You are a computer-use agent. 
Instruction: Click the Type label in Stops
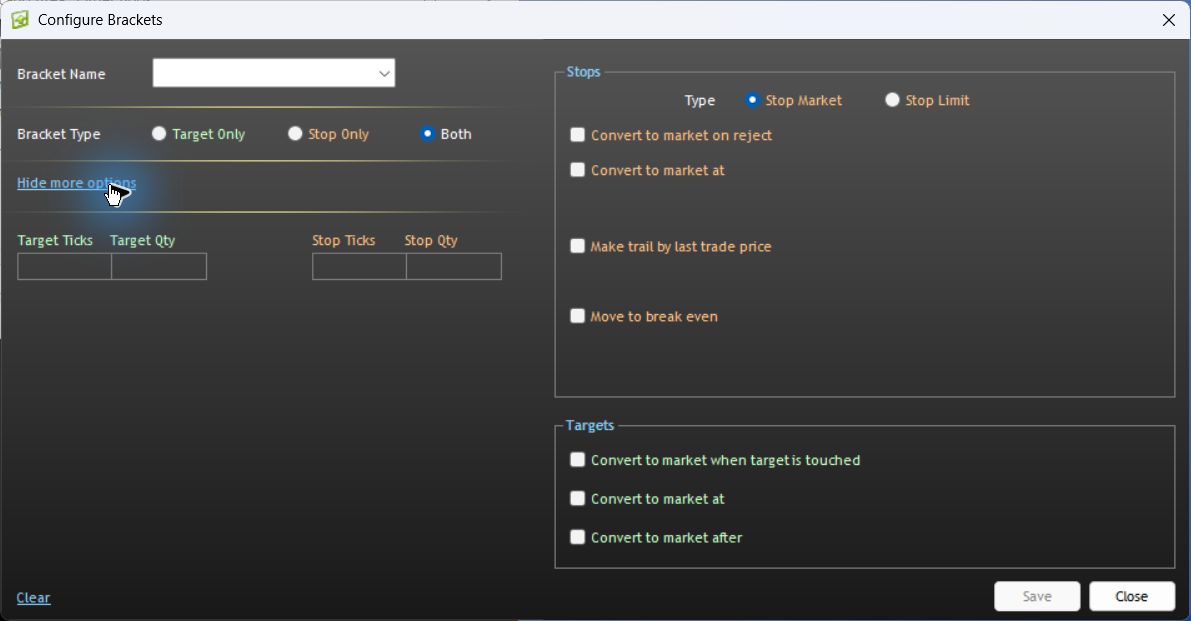(700, 100)
